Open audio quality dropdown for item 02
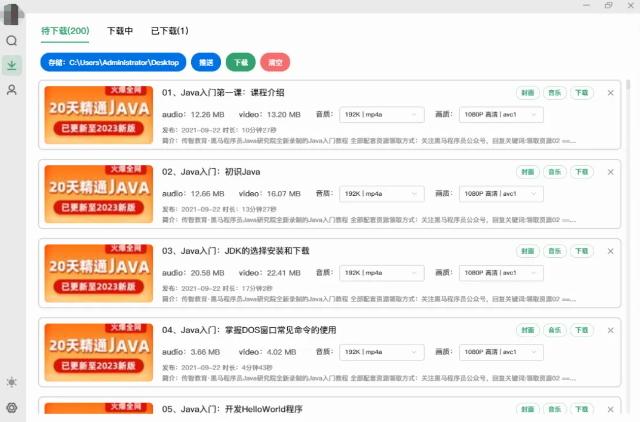 [x=382, y=194]
